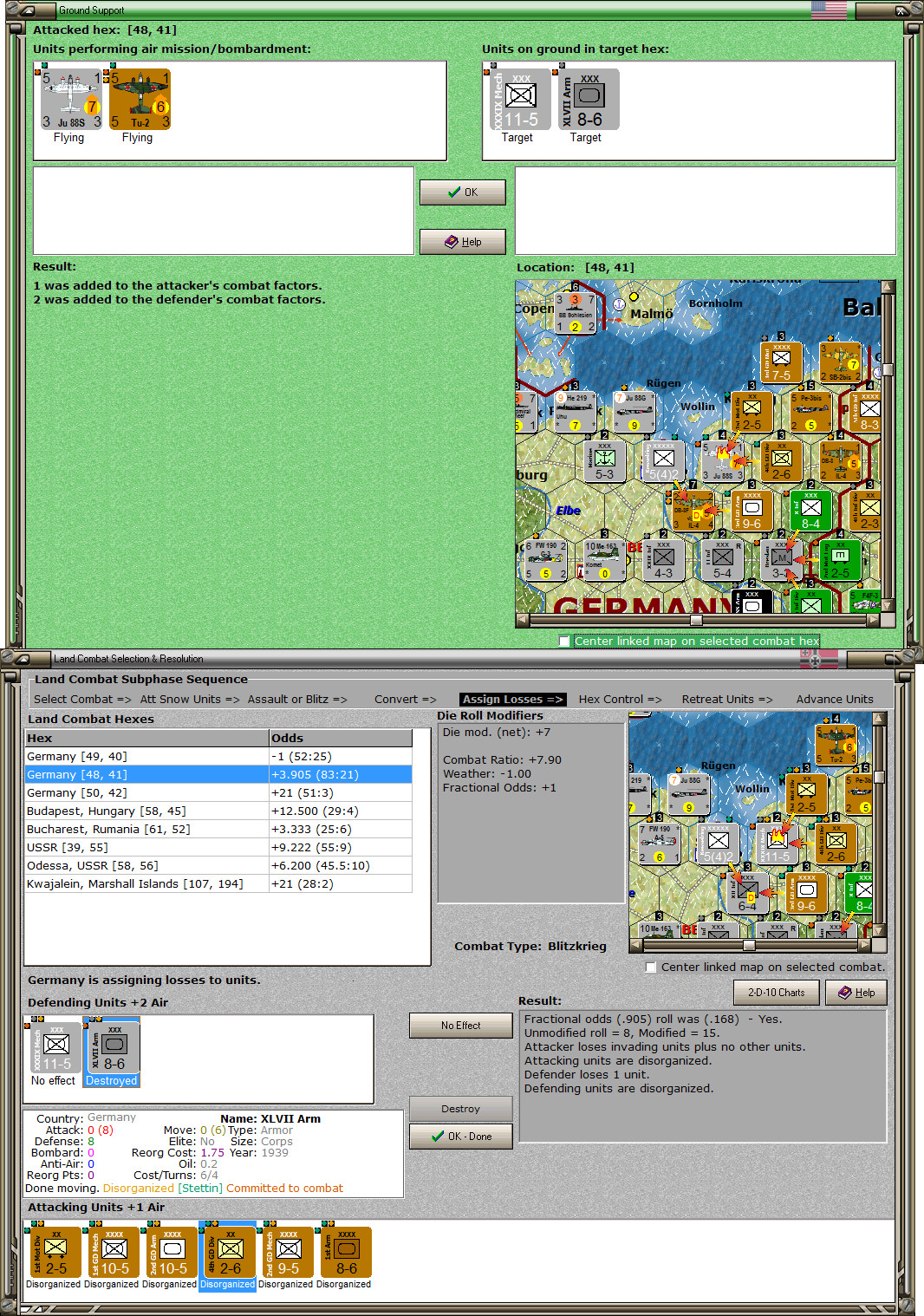
Task: Select the Tu-2 flying air unit
Action: click(140, 100)
